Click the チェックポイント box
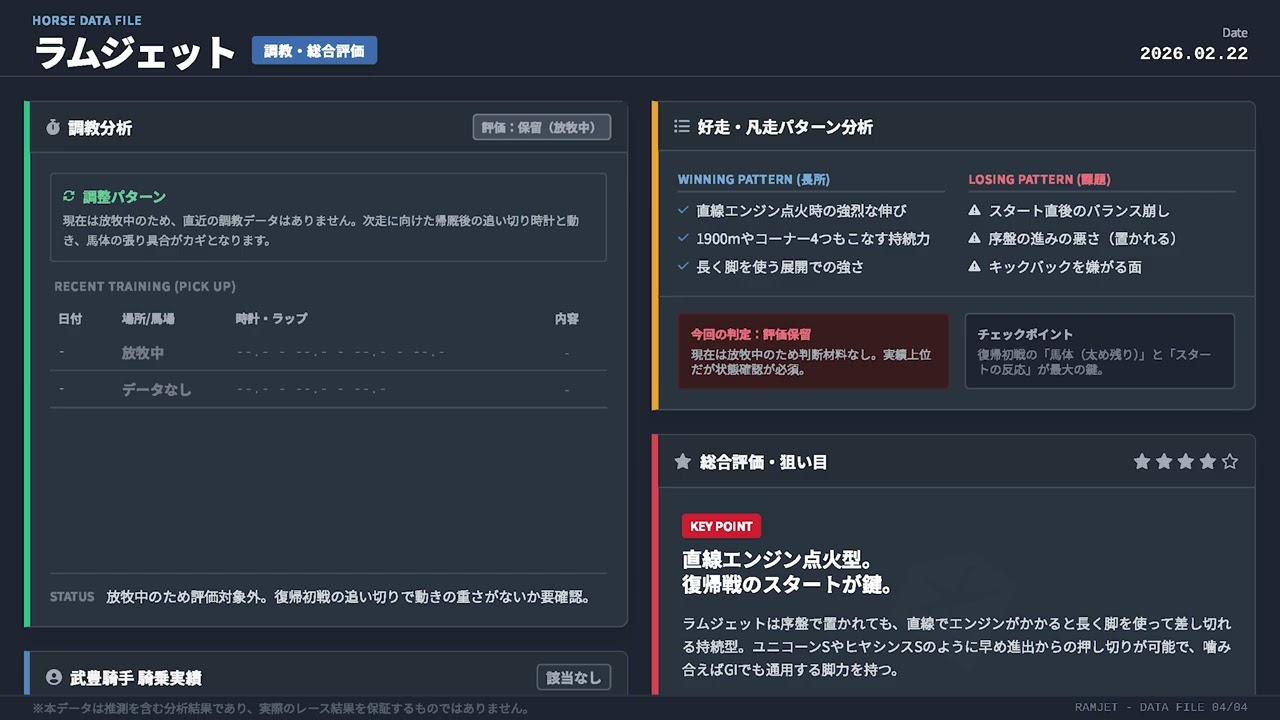Viewport: 1280px width, 720px height. pos(1100,351)
